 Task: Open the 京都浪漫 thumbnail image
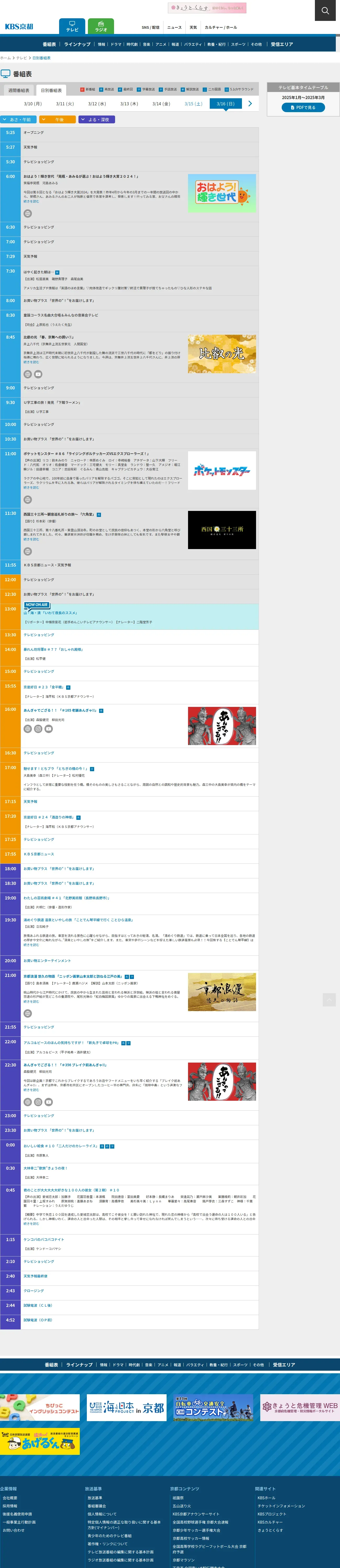tap(222, 992)
